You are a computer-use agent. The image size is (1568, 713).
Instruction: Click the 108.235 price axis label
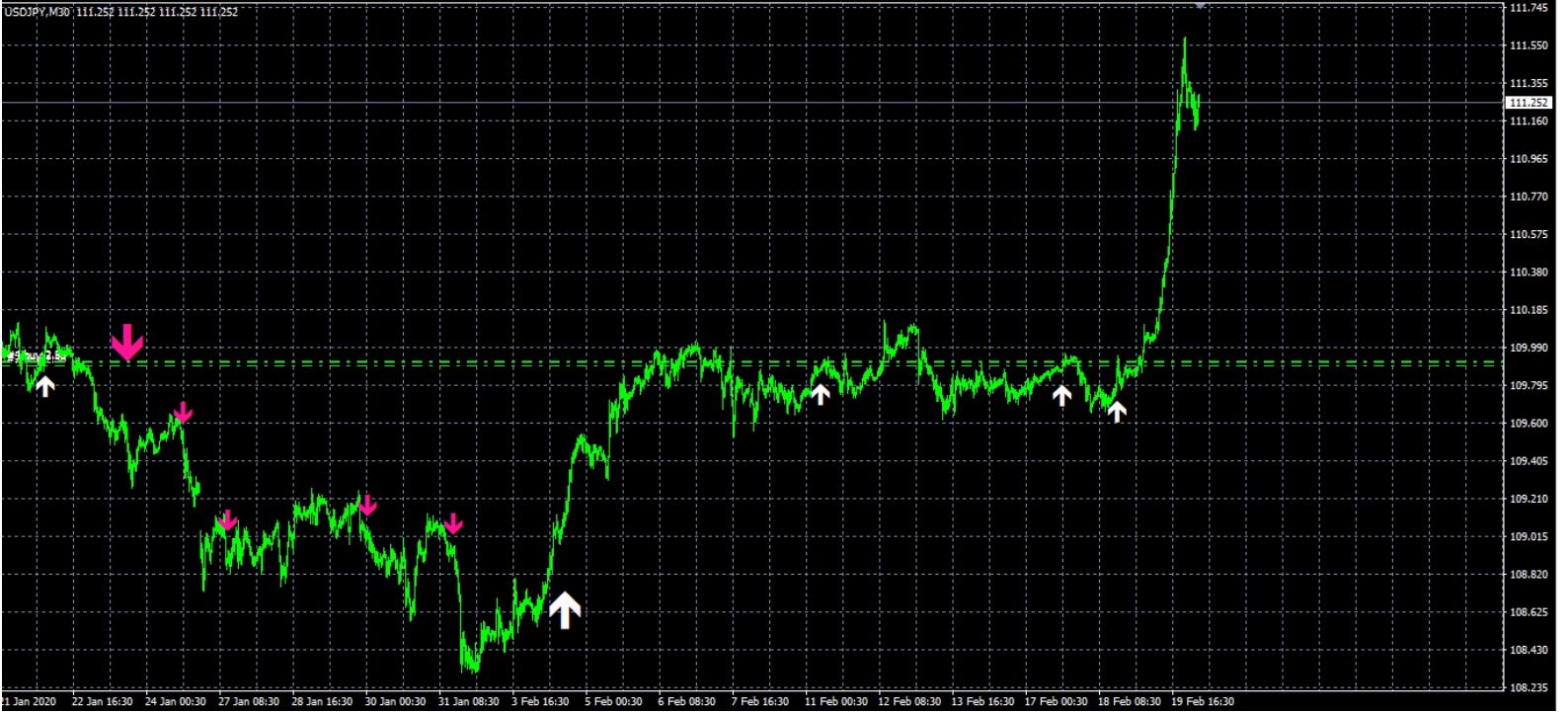pos(1529,687)
